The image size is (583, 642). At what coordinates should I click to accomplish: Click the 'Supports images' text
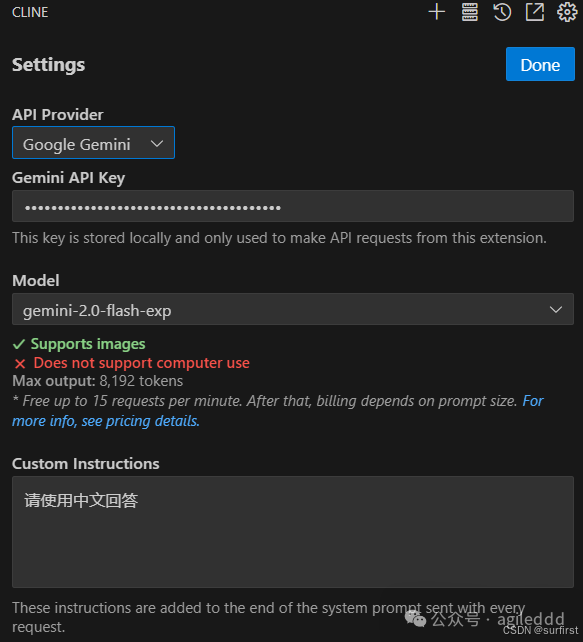[88, 344]
